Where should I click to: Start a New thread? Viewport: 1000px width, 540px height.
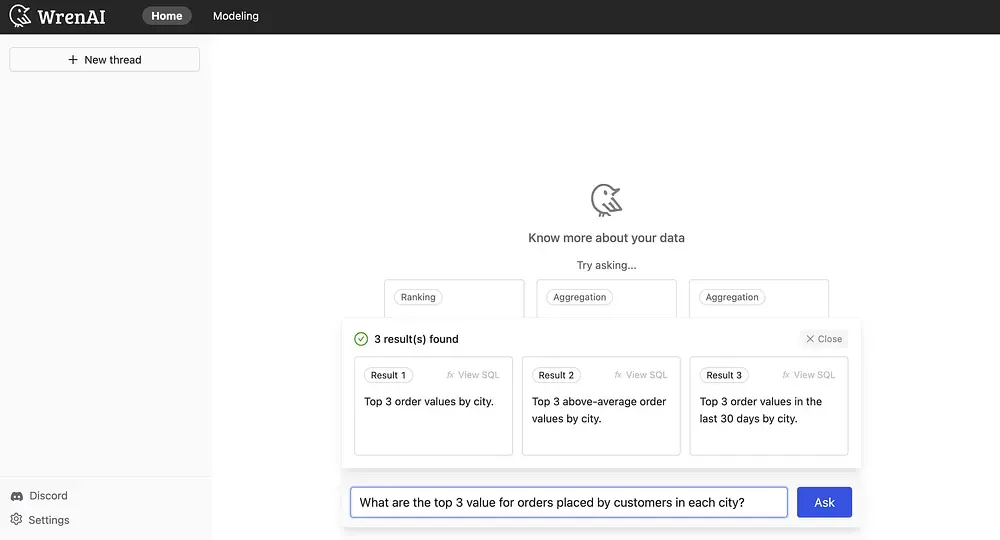point(105,60)
